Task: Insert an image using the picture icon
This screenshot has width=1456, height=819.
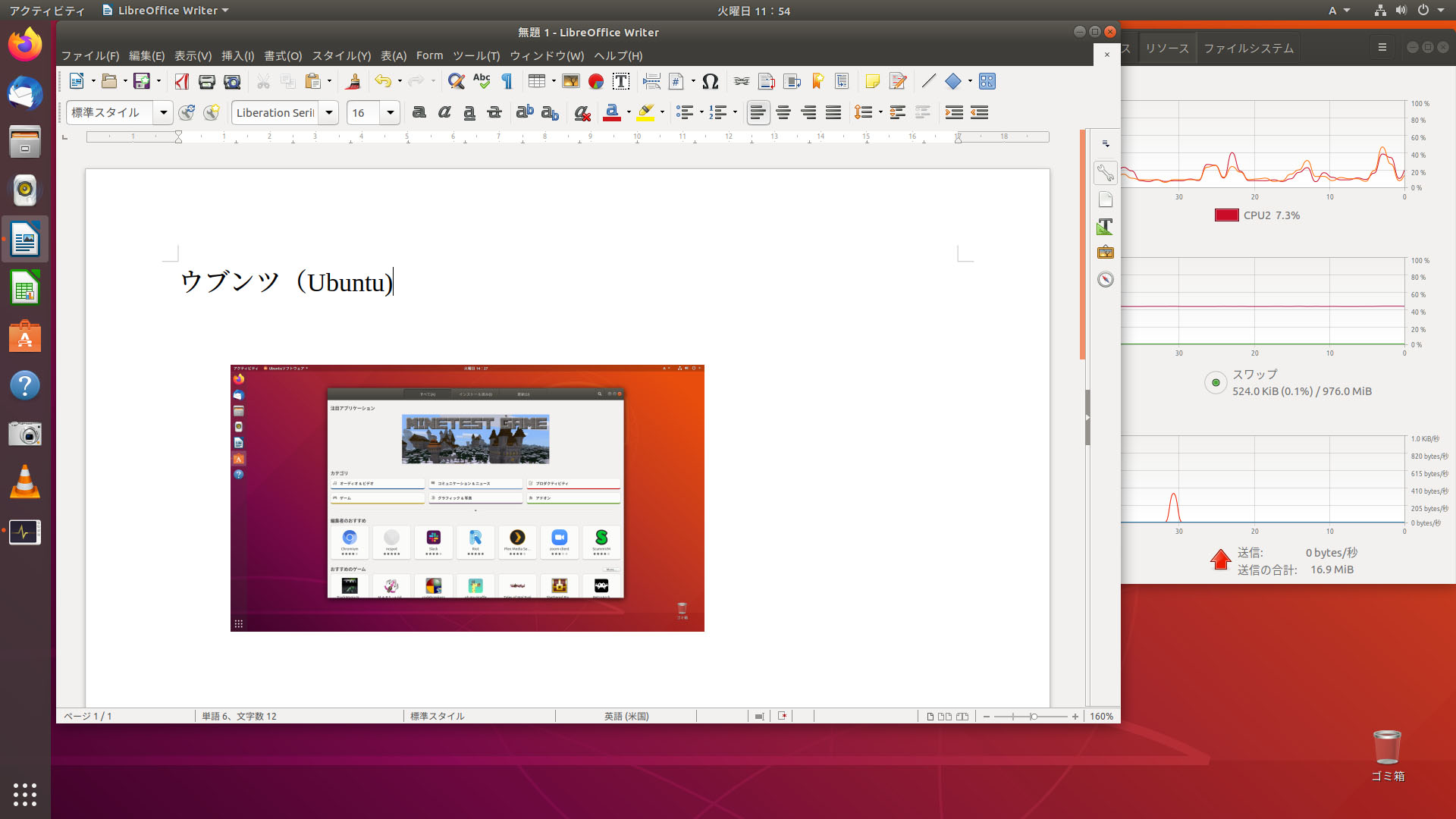Action: (x=570, y=81)
